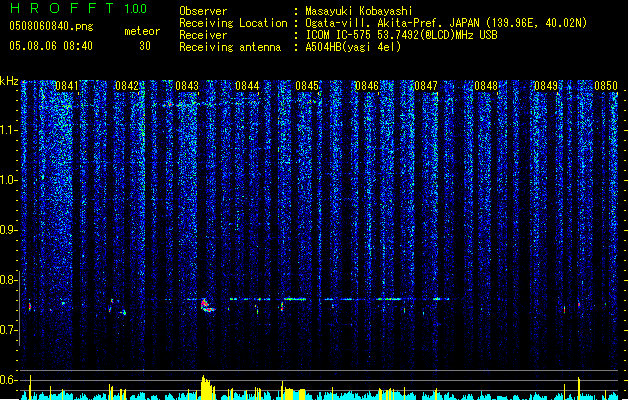Image resolution: width=629 pixels, height=400 pixels.
Task: Click the receiver text ICOM IC-575 53.7492 MHz USB
Action: (401, 35)
